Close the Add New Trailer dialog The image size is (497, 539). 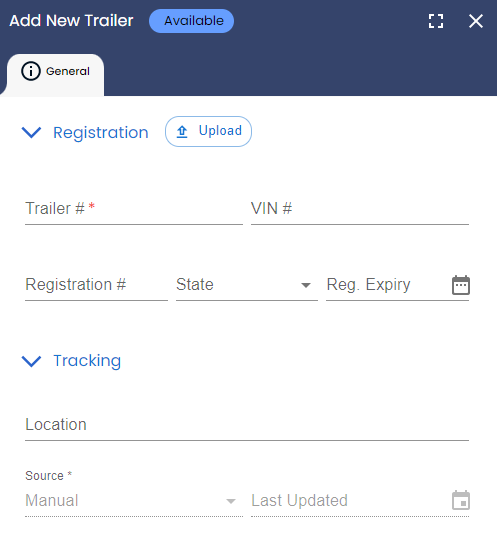tap(476, 21)
